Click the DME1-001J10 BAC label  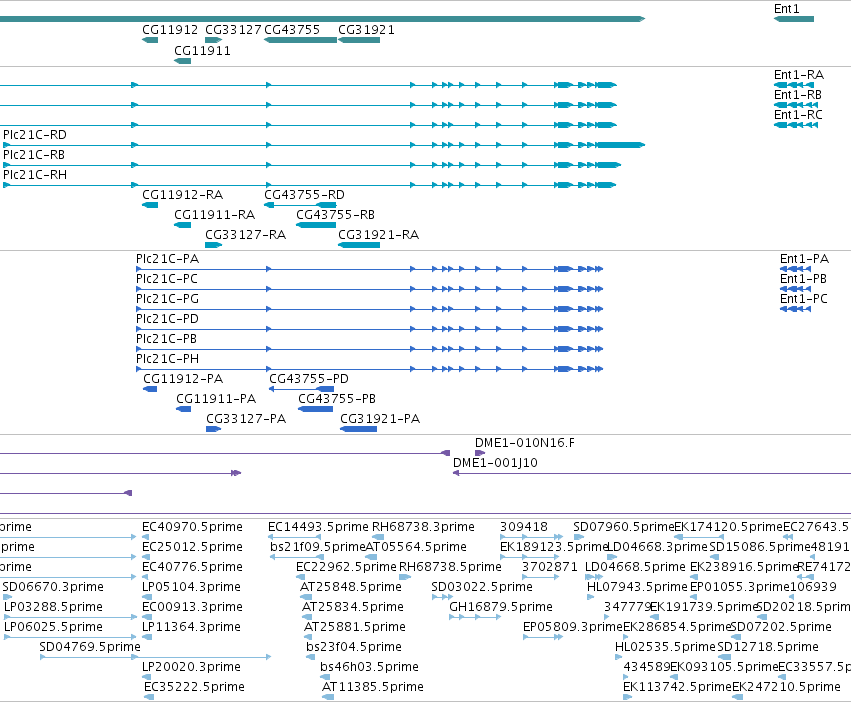496,463
